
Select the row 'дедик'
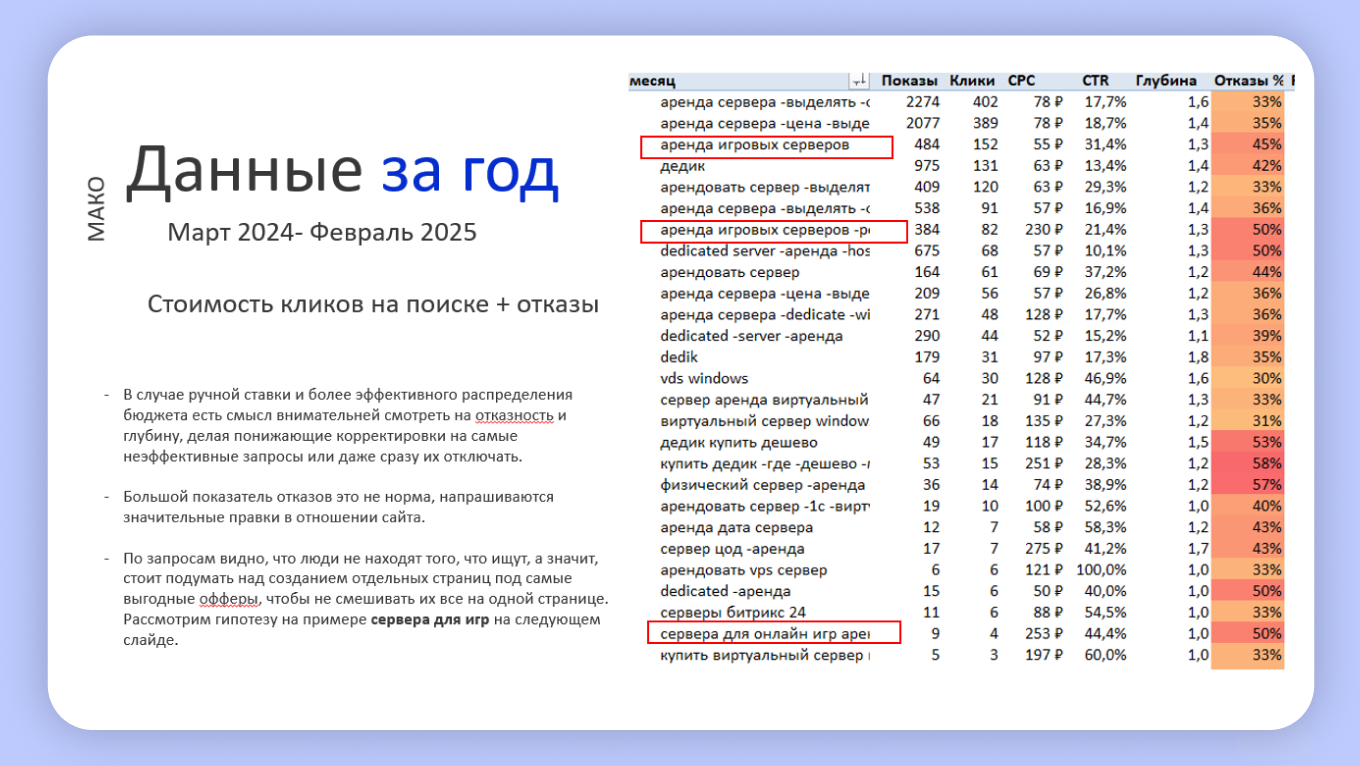(x=958, y=166)
